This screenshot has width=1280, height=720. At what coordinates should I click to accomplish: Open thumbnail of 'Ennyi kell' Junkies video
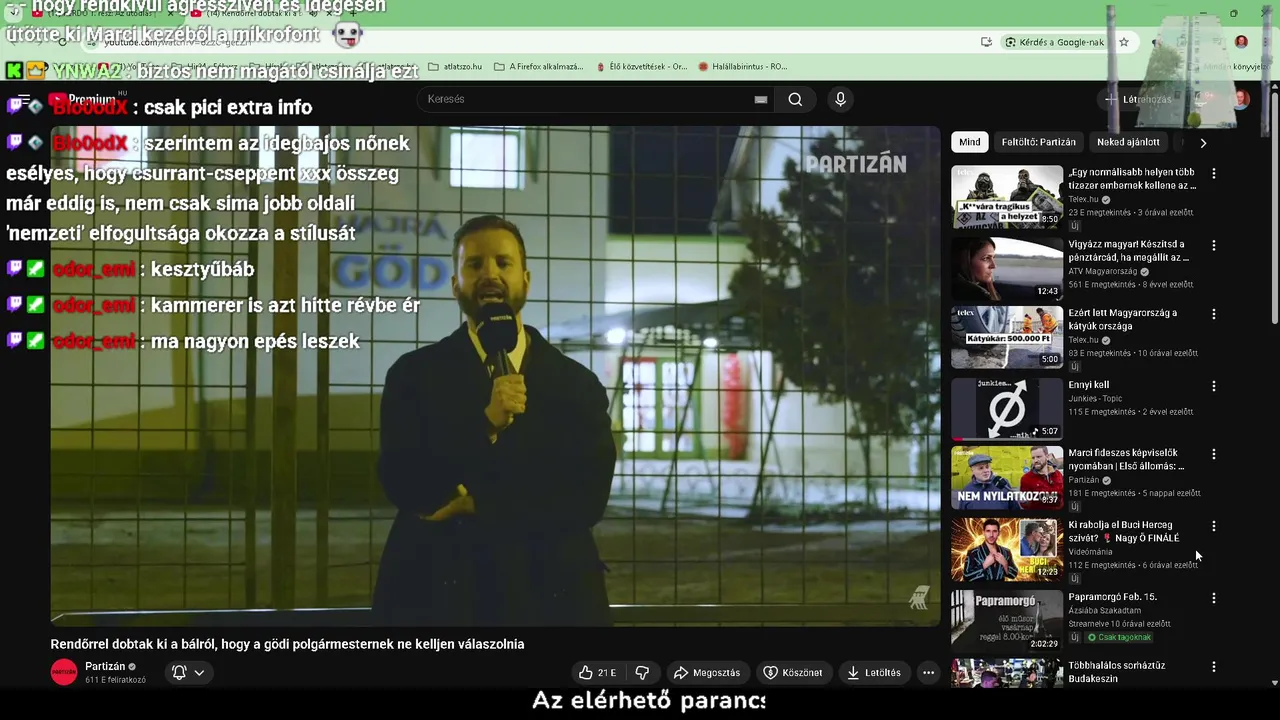click(x=1007, y=409)
